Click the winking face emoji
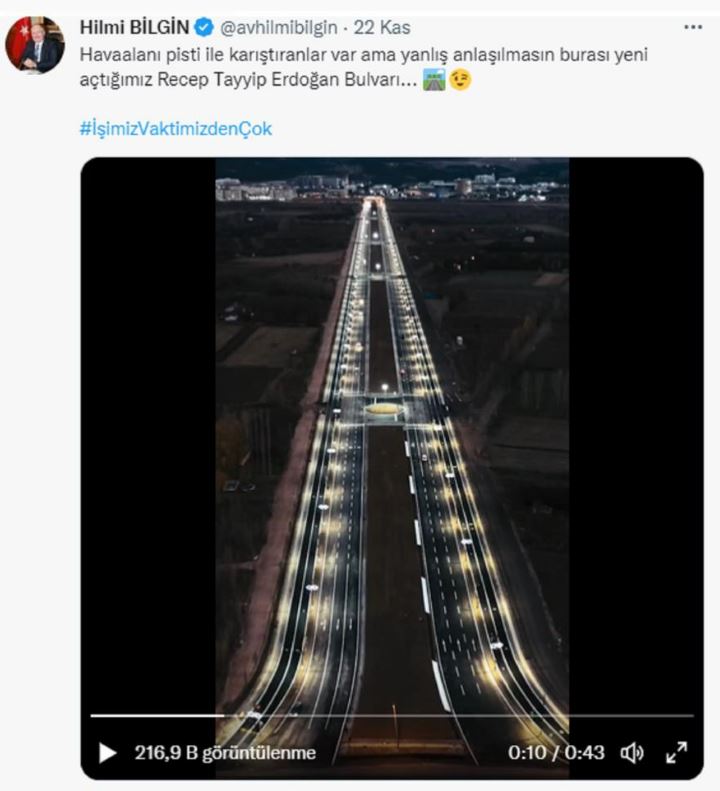The height and width of the screenshot is (791, 720). click(460, 79)
